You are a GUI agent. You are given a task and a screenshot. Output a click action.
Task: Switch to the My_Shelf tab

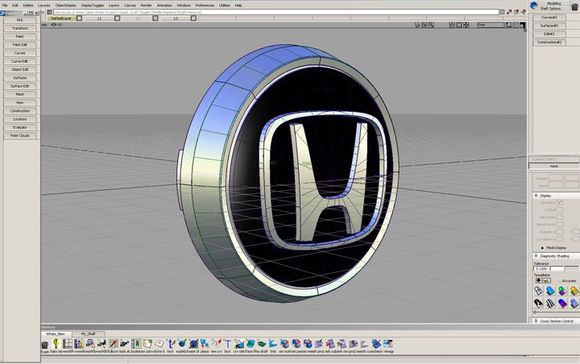88,334
